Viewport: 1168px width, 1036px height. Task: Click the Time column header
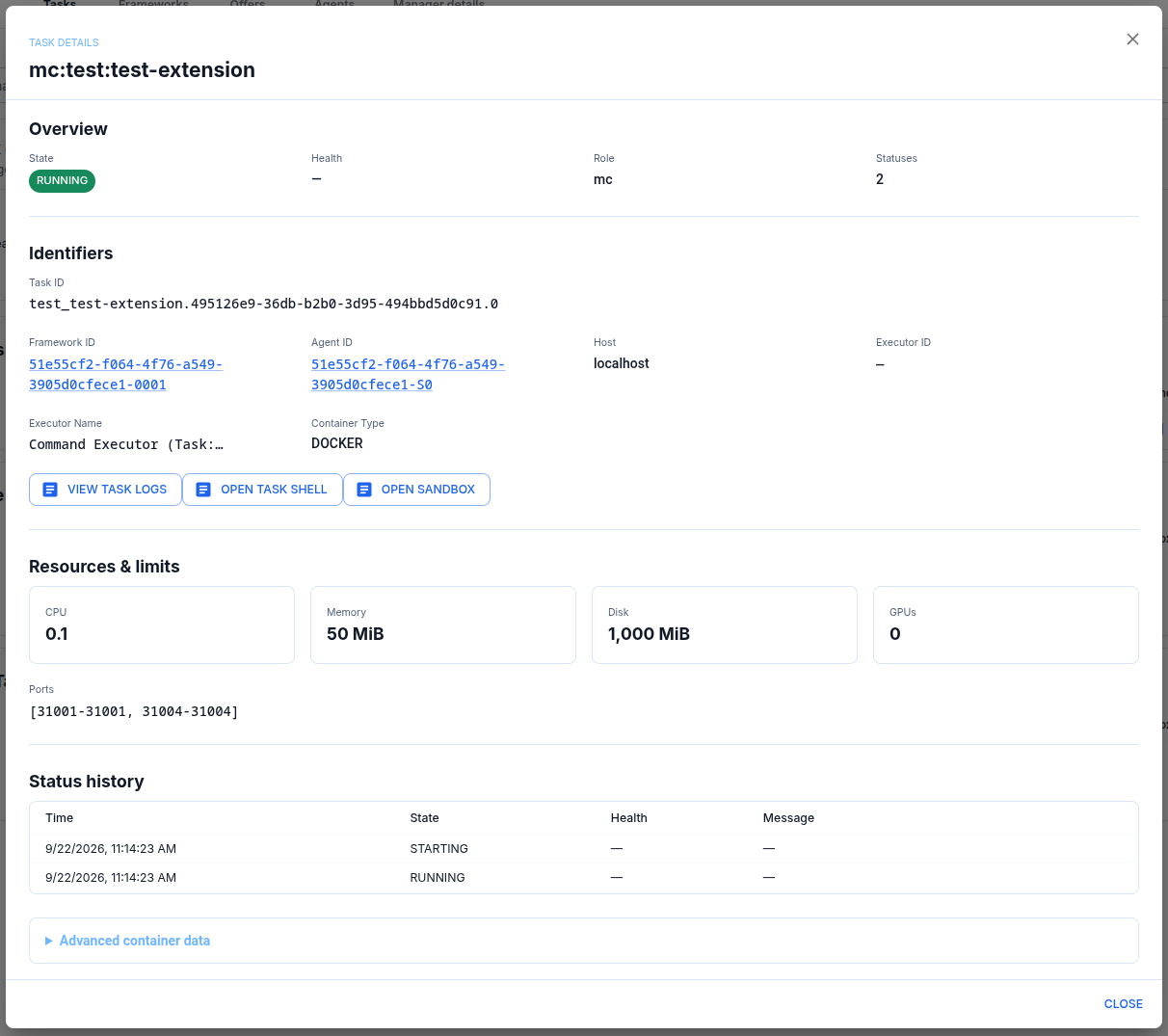(59, 818)
